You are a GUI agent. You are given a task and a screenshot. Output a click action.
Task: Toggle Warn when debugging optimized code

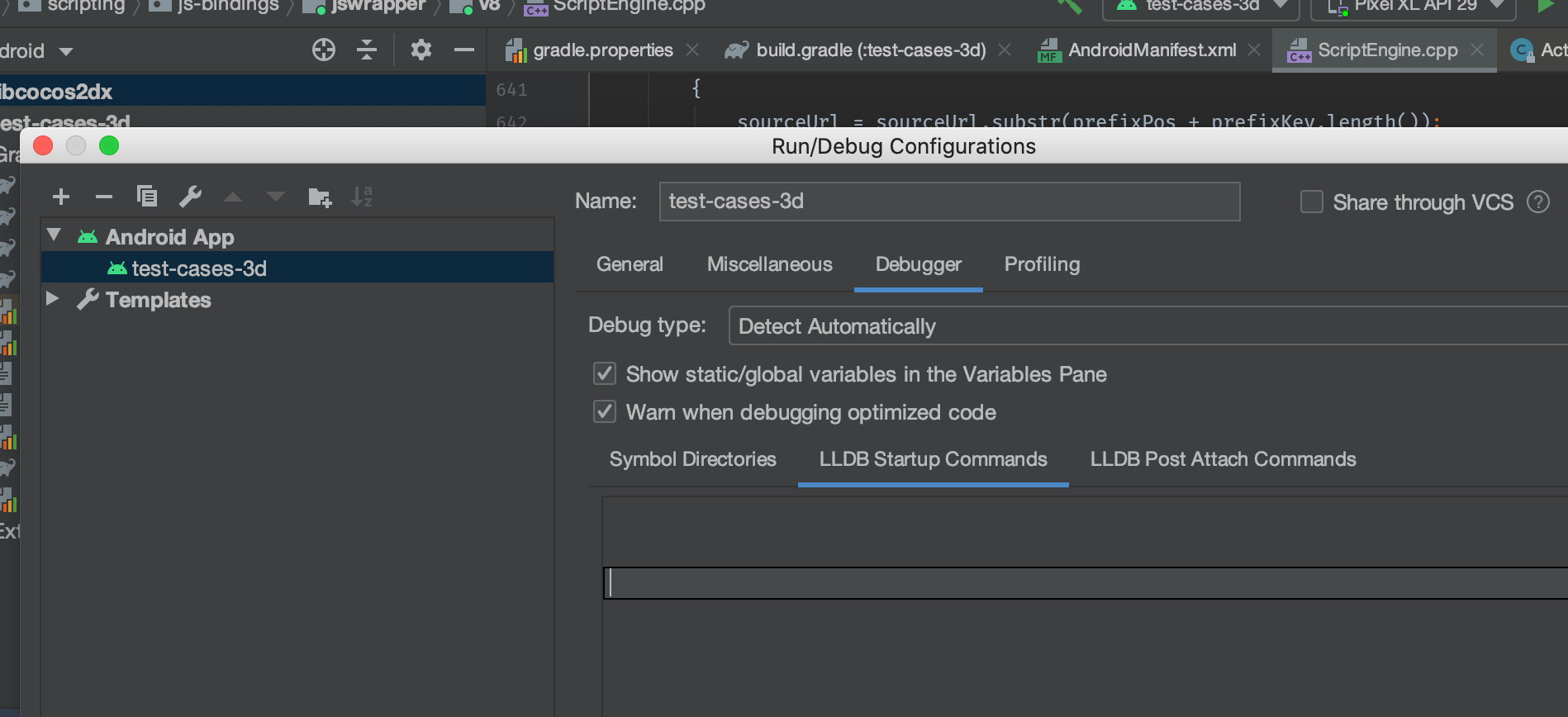[x=605, y=411]
